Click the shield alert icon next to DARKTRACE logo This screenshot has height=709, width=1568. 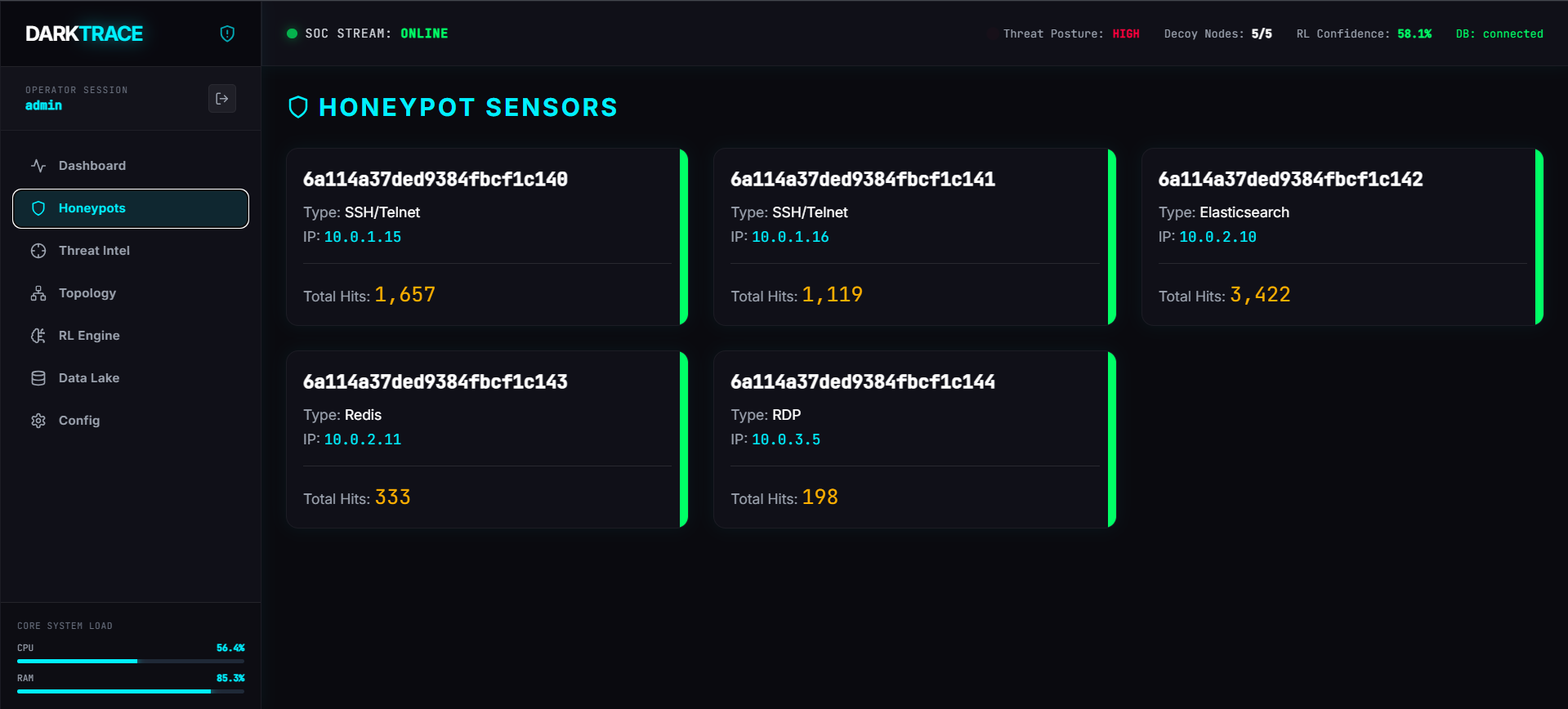[x=228, y=33]
